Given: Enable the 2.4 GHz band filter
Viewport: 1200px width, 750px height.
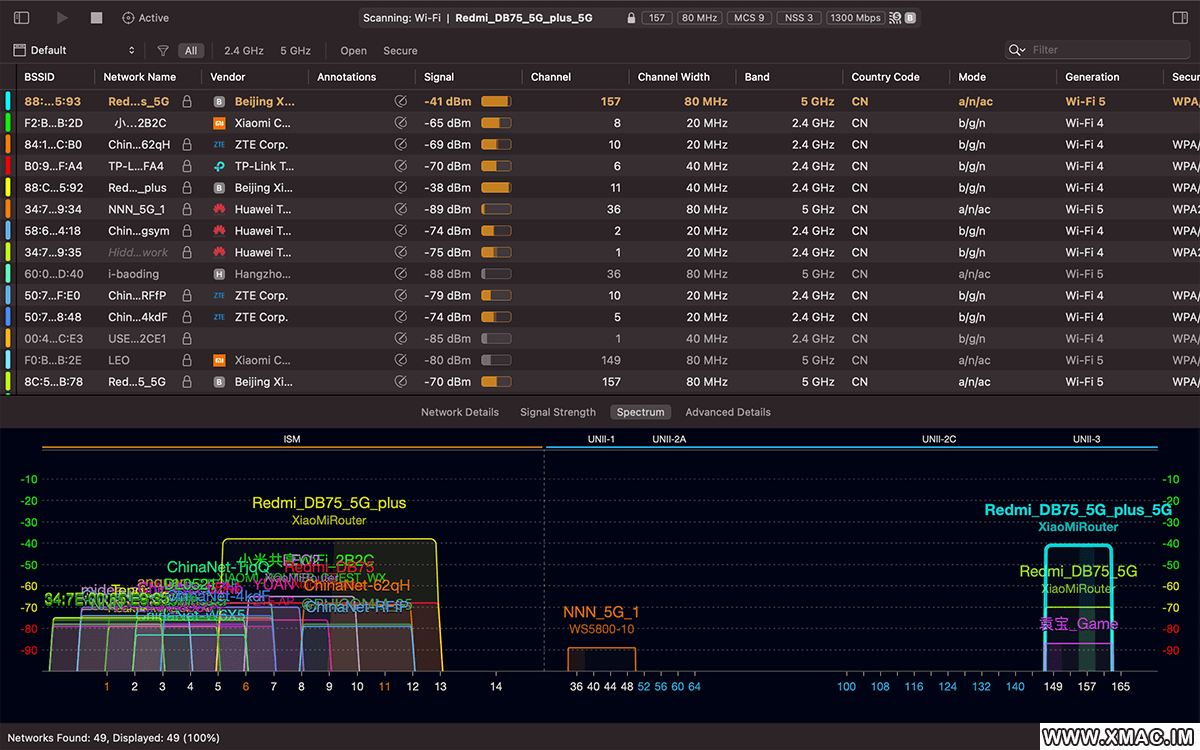Looking at the screenshot, I should [243, 50].
